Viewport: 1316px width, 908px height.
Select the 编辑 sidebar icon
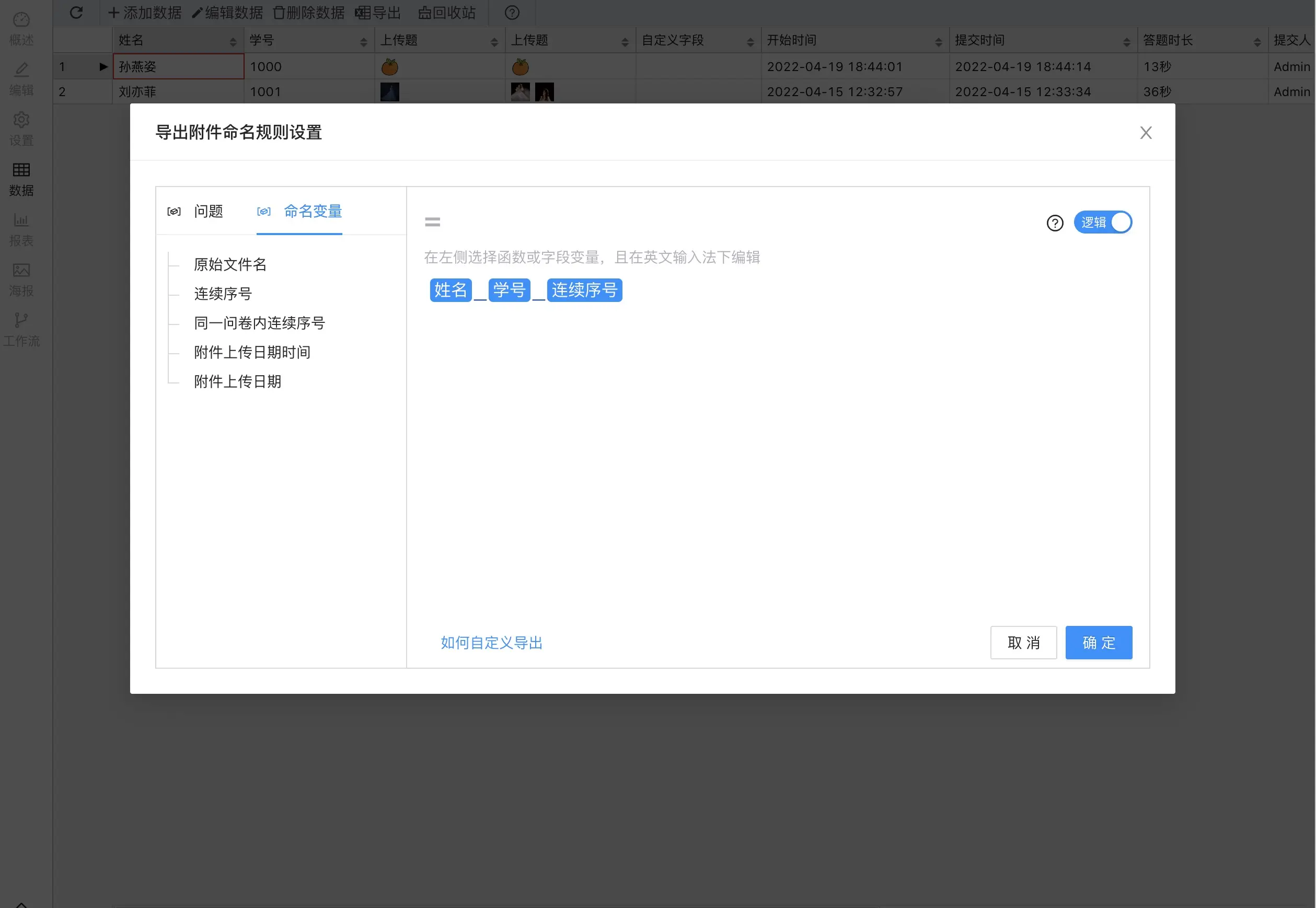[x=21, y=77]
